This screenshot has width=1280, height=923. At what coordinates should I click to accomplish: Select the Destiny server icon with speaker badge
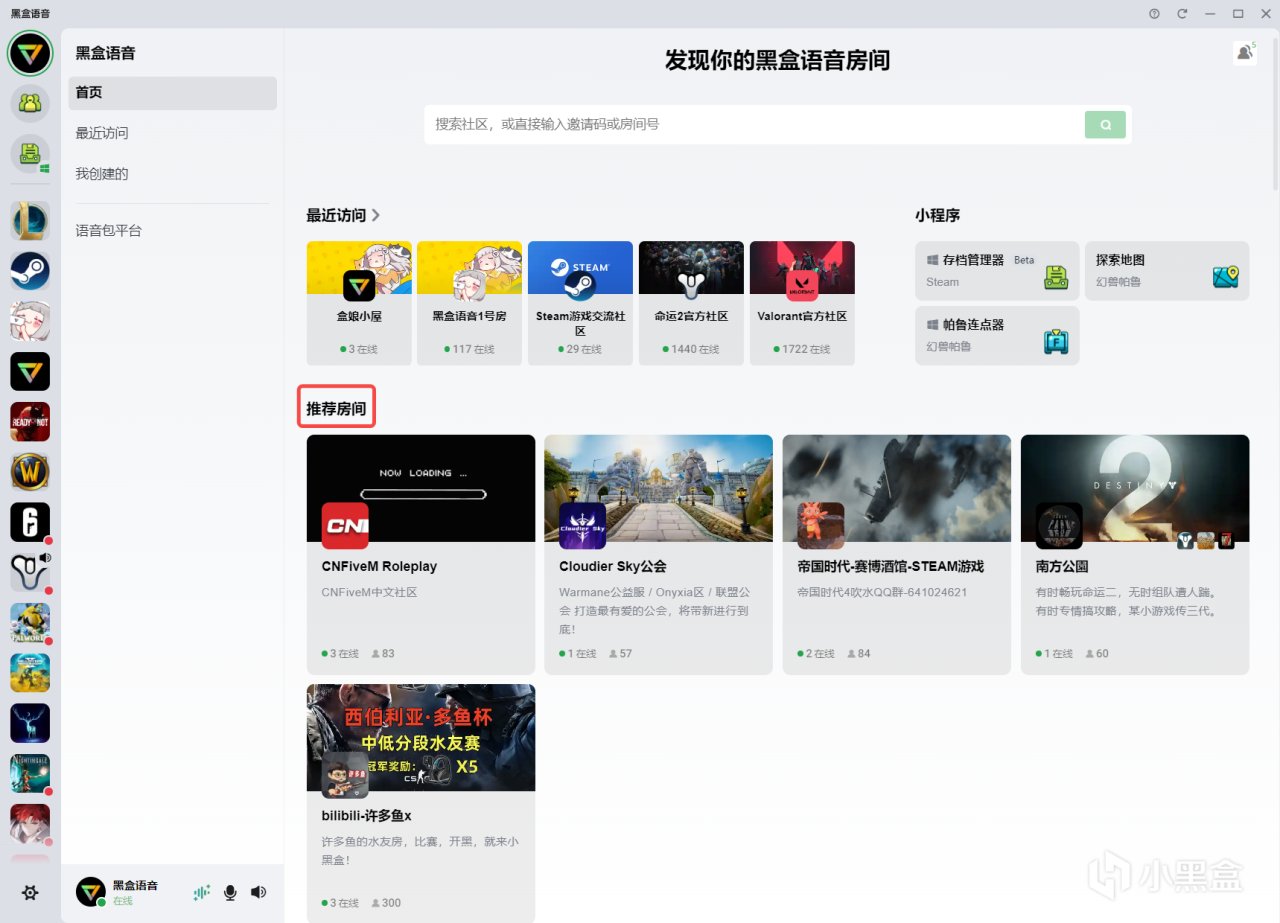click(30, 572)
